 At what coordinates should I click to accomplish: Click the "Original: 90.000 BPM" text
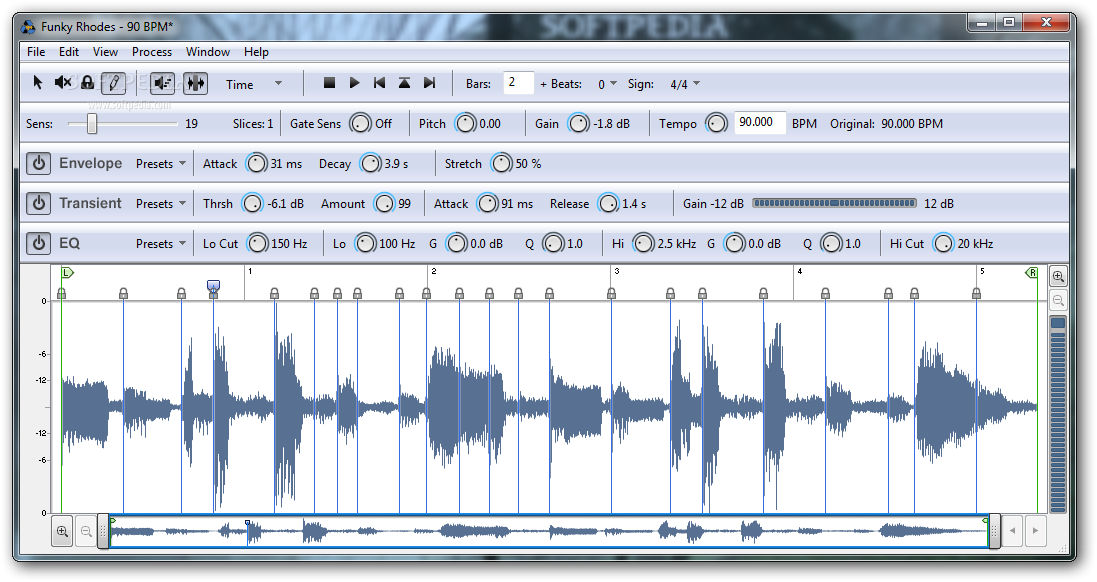tap(886, 124)
